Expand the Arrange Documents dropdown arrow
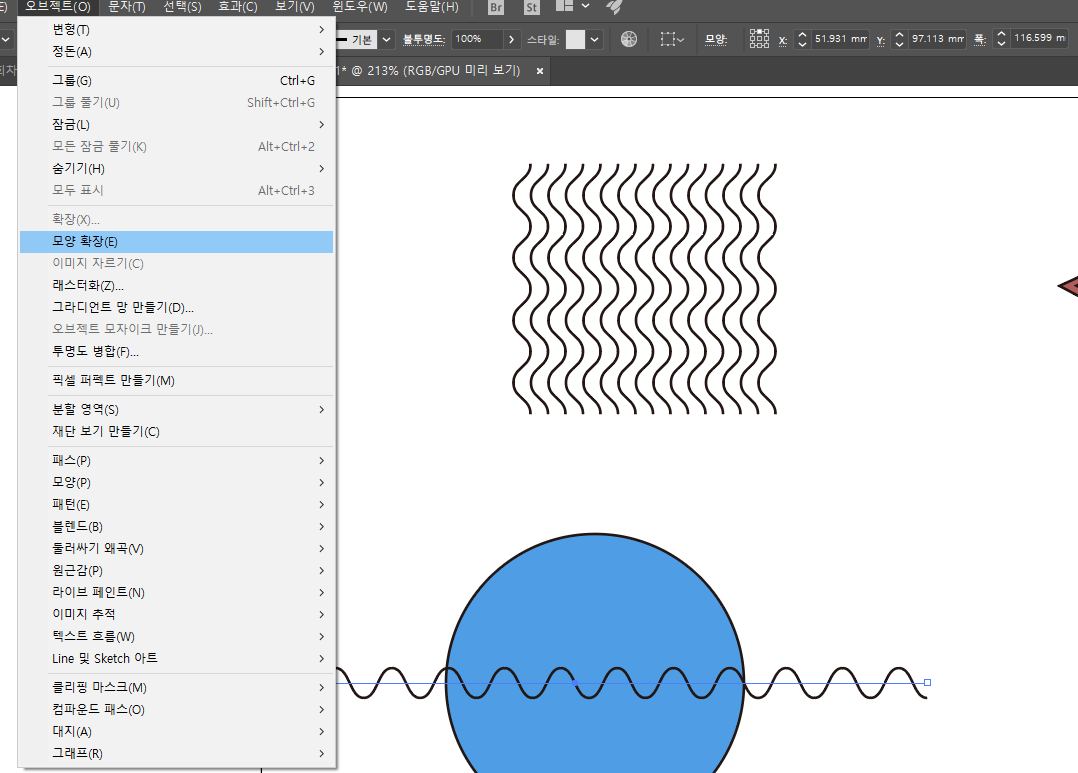The image size is (1078, 773). click(585, 6)
